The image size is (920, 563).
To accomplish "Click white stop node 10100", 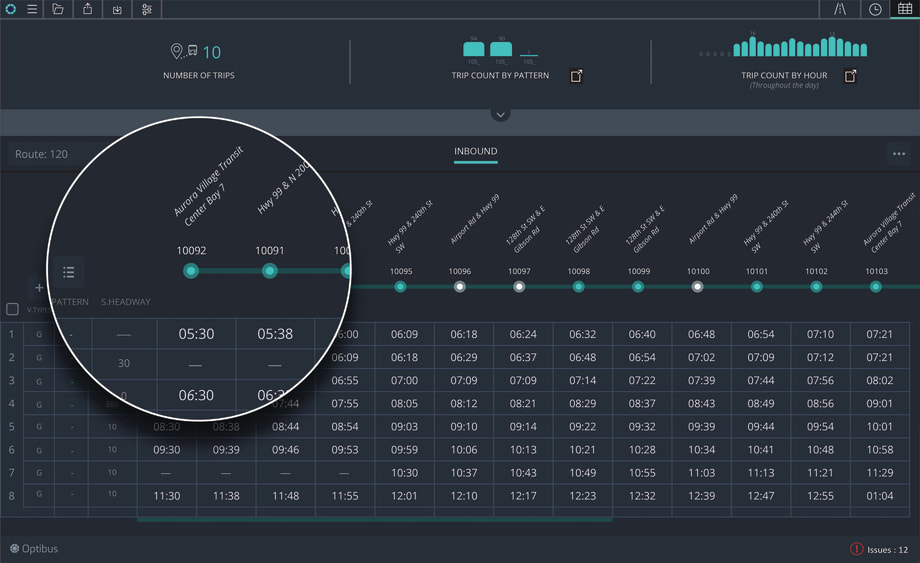I will pos(697,287).
